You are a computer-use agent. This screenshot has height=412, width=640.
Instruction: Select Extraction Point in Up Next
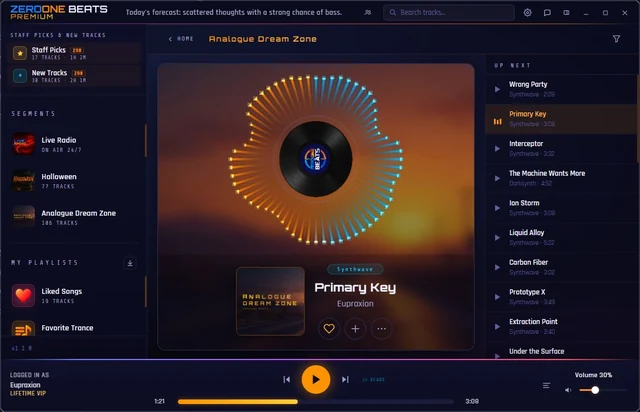pyautogui.click(x=561, y=327)
